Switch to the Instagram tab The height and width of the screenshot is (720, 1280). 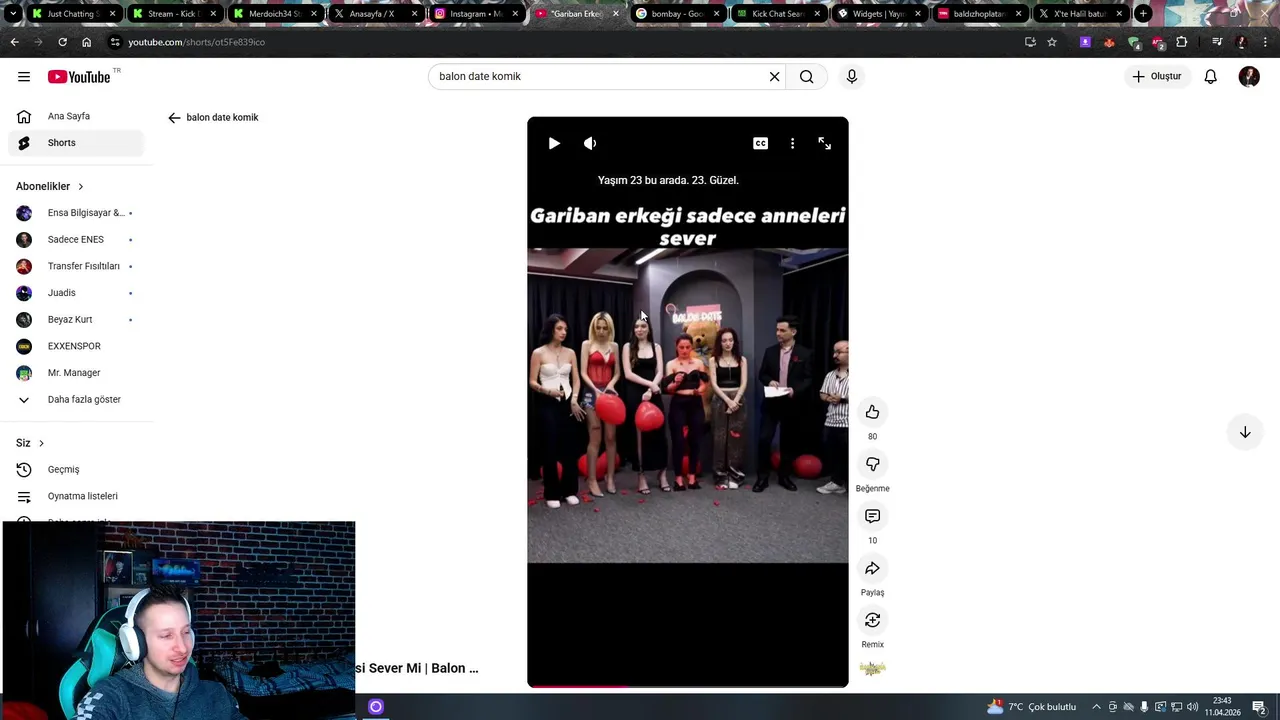click(x=476, y=14)
